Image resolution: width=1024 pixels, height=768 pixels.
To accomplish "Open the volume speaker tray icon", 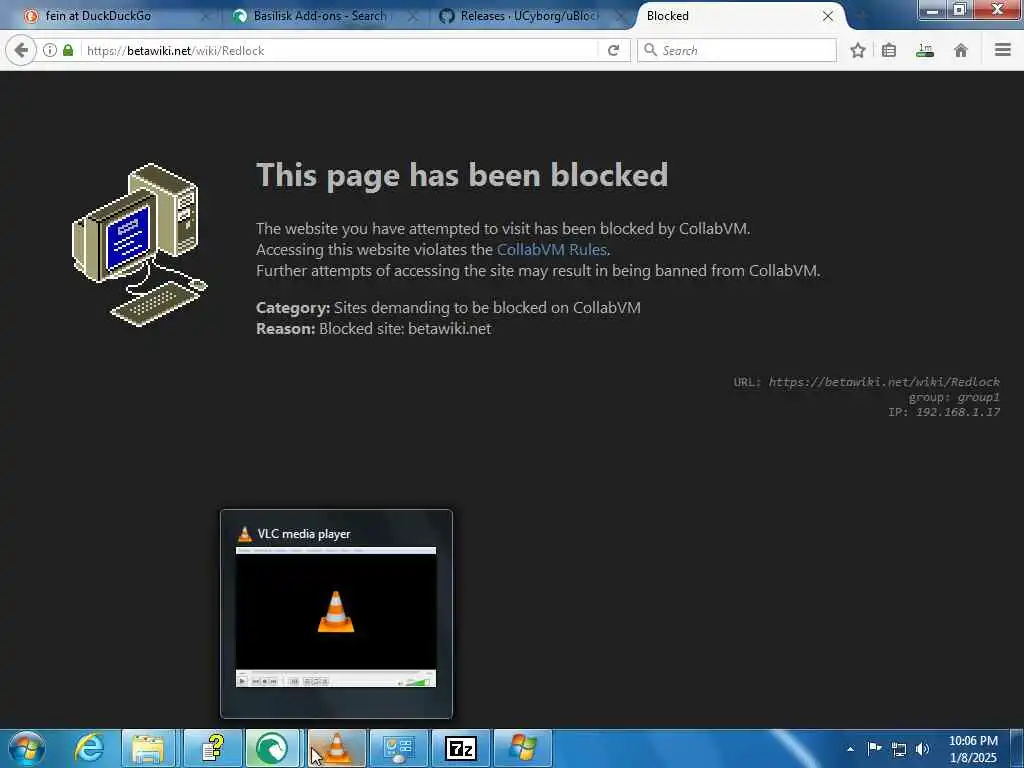I will [x=923, y=749].
